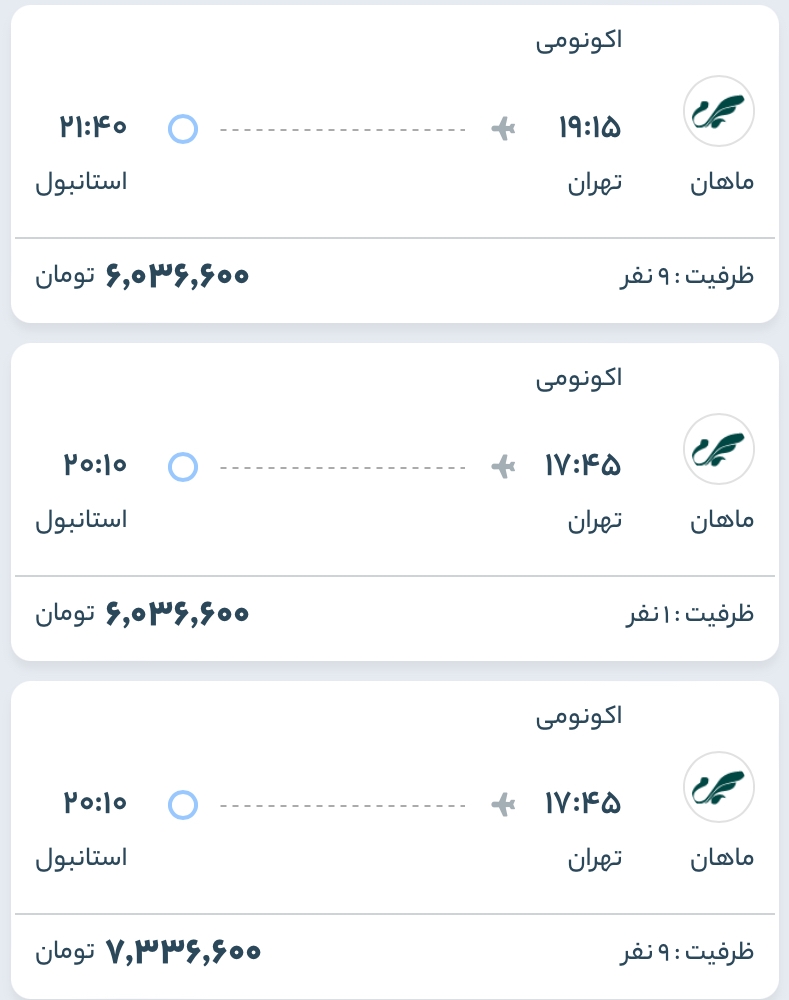
Task: Click the blue arrival circle in the bottom card
Action: pyautogui.click(x=183, y=804)
